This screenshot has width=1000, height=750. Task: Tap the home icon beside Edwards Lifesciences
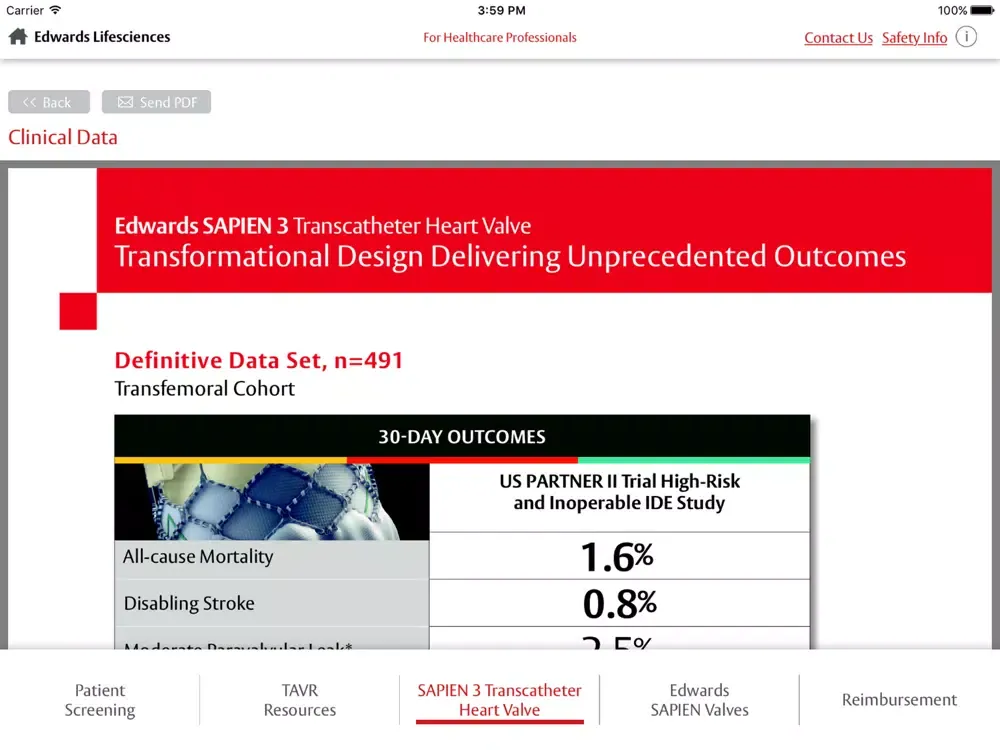coord(18,37)
